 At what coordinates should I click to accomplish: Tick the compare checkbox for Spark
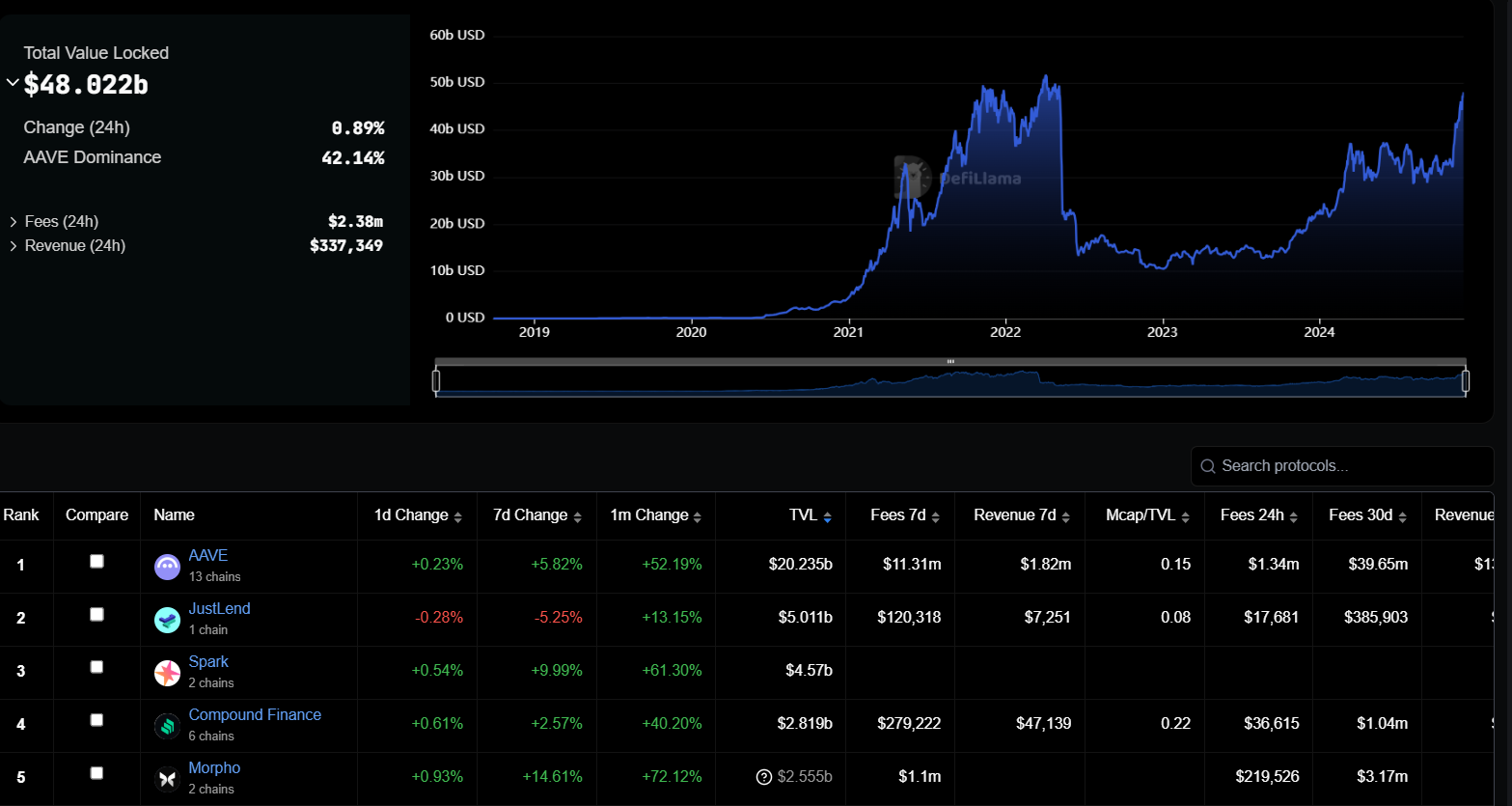[96, 667]
